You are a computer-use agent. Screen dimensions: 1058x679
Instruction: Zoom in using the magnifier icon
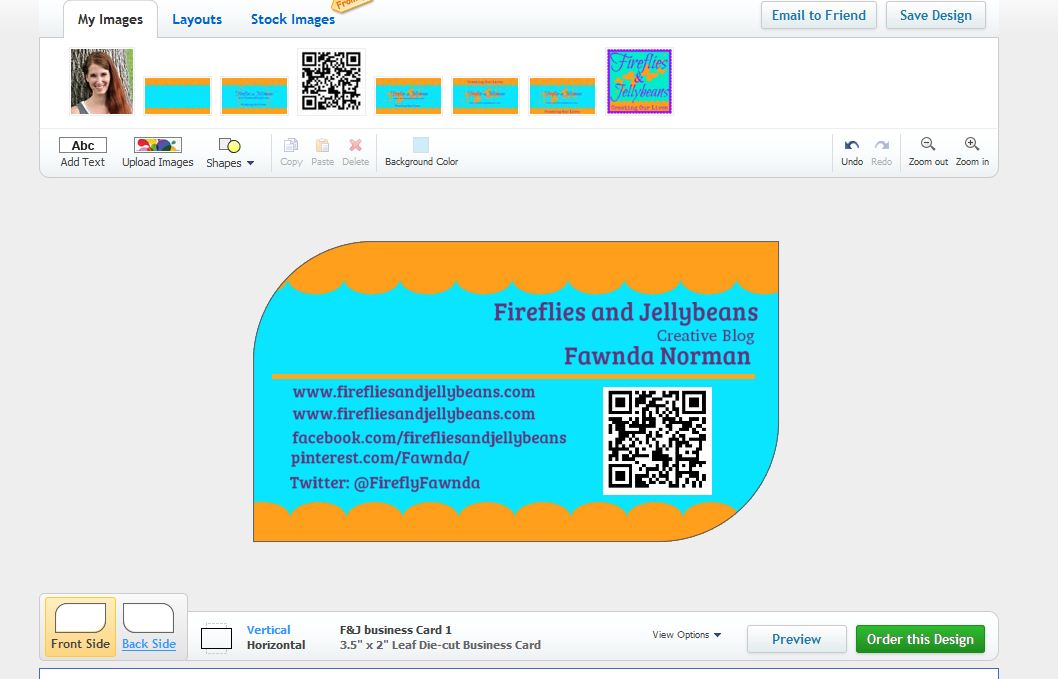click(x=972, y=145)
